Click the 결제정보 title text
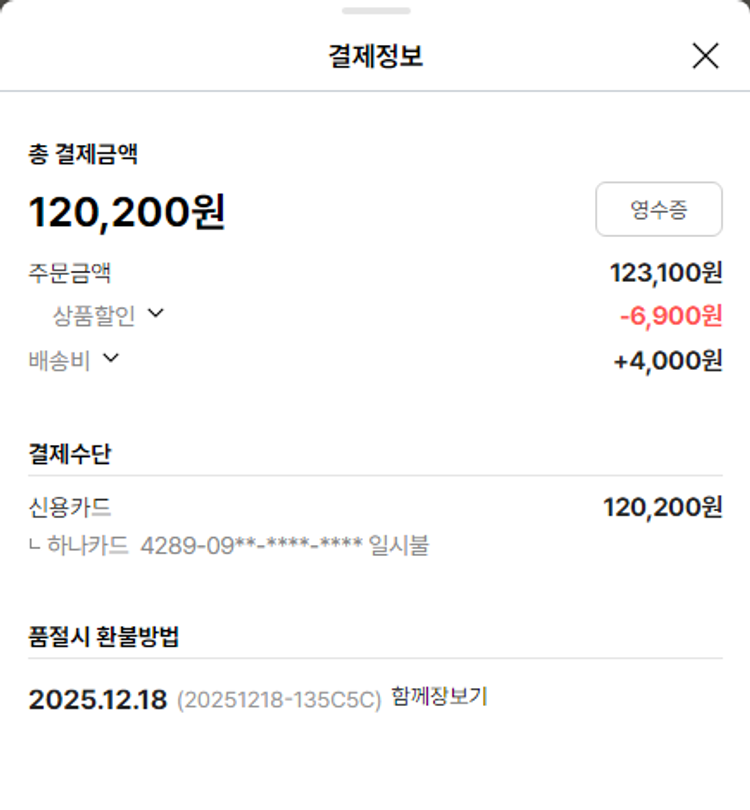 (375, 56)
